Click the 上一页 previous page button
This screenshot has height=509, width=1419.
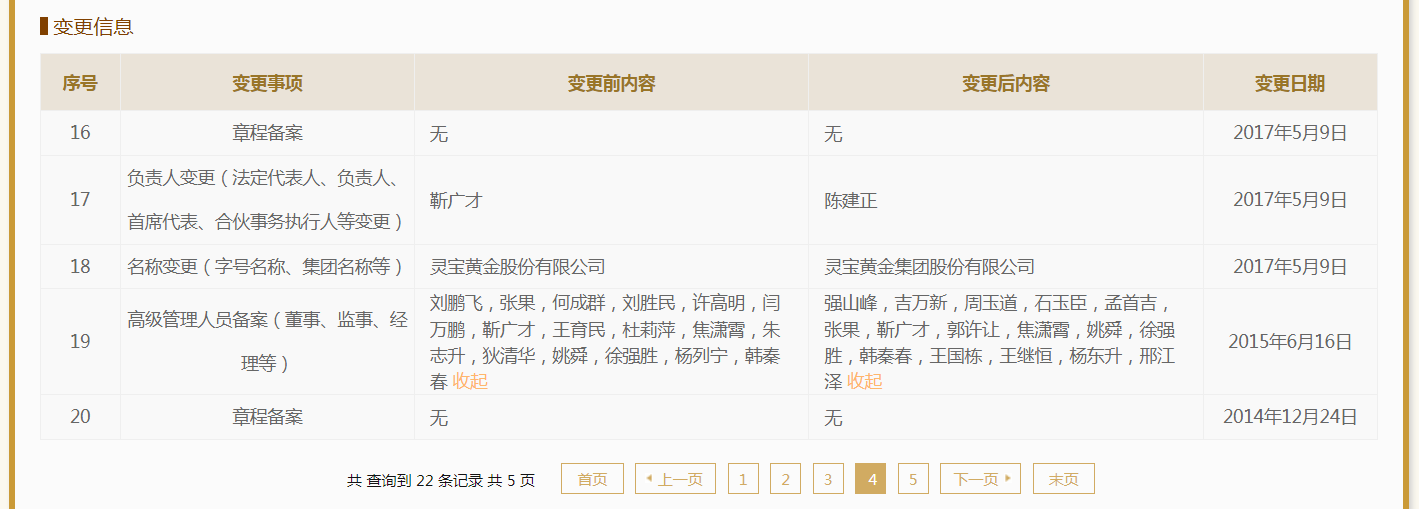click(x=675, y=479)
